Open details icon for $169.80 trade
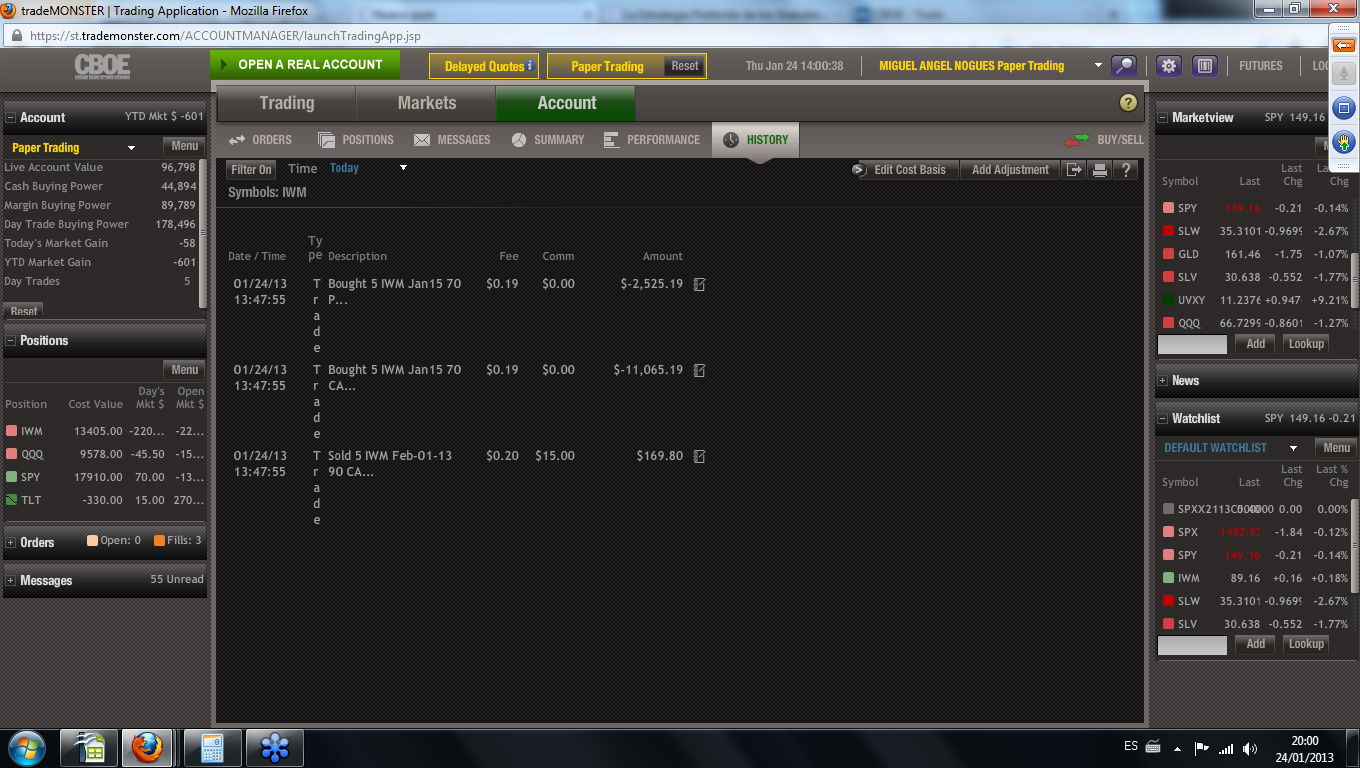The image size is (1360, 768). pos(700,456)
